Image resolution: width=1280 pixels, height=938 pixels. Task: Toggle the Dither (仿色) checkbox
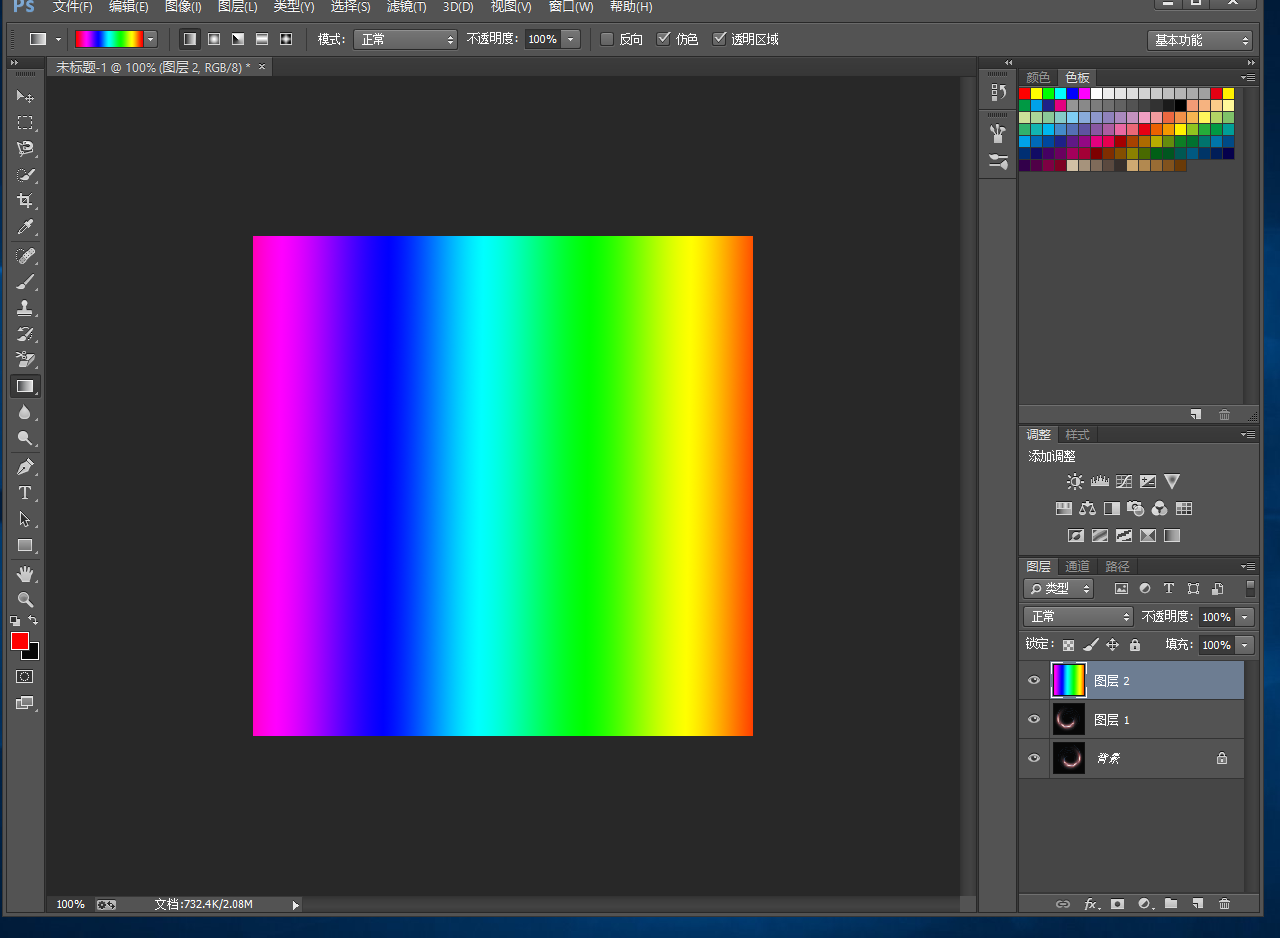click(663, 39)
